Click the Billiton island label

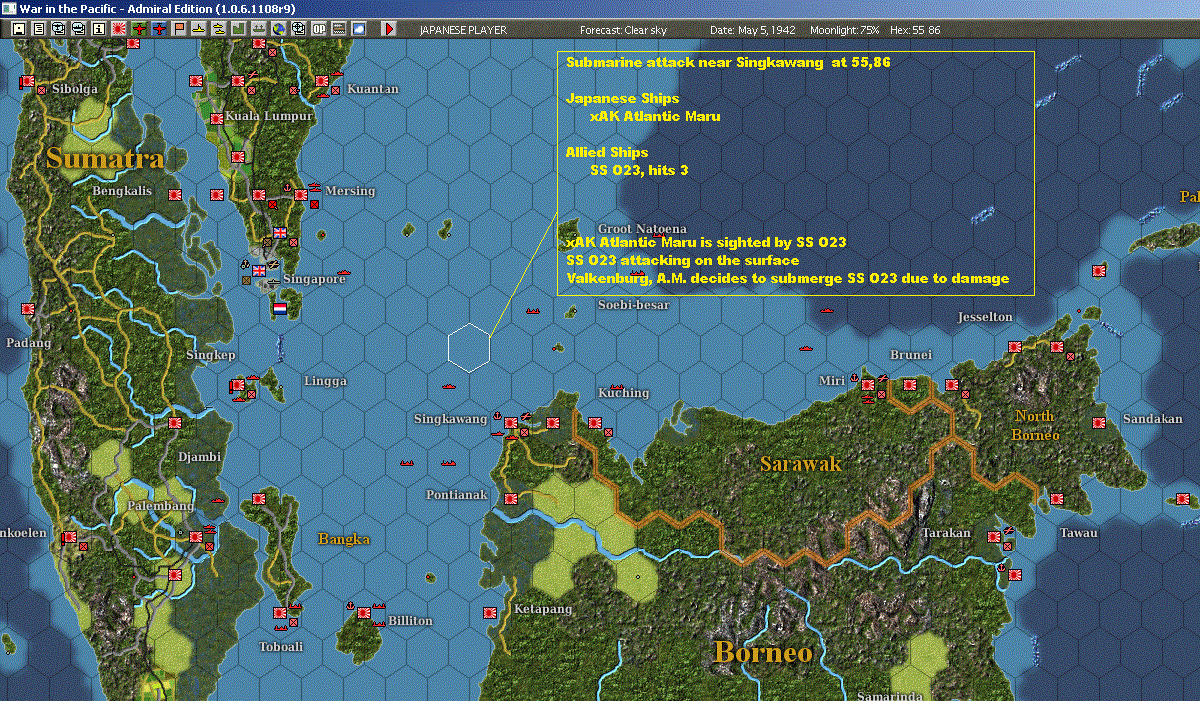[x=410, y=621]
